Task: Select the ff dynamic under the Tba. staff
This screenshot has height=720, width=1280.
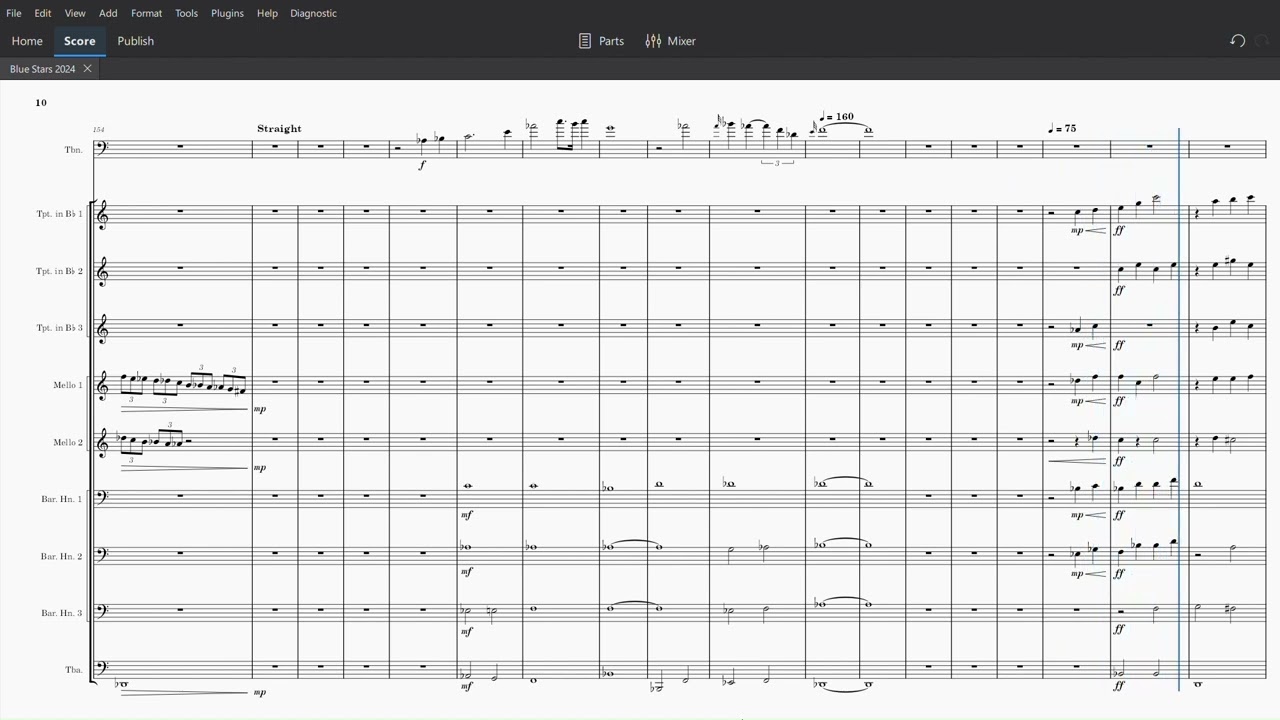Action: click(1119, 686)
